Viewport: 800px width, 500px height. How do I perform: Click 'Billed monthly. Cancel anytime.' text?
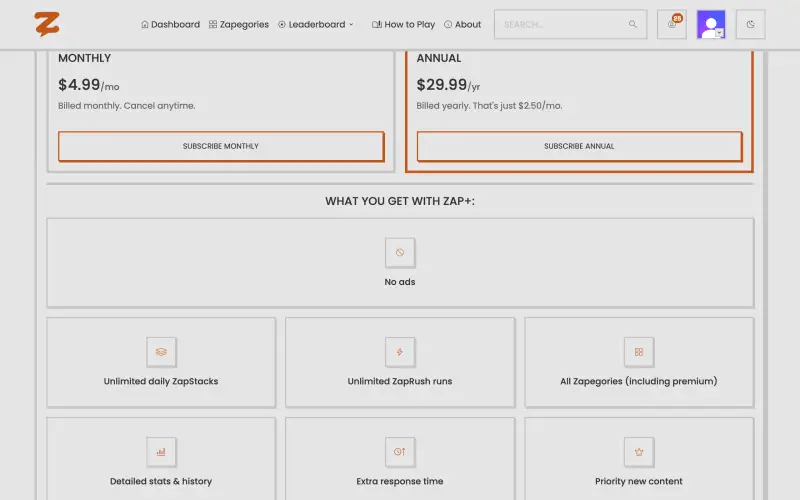(x=127, y=106)
